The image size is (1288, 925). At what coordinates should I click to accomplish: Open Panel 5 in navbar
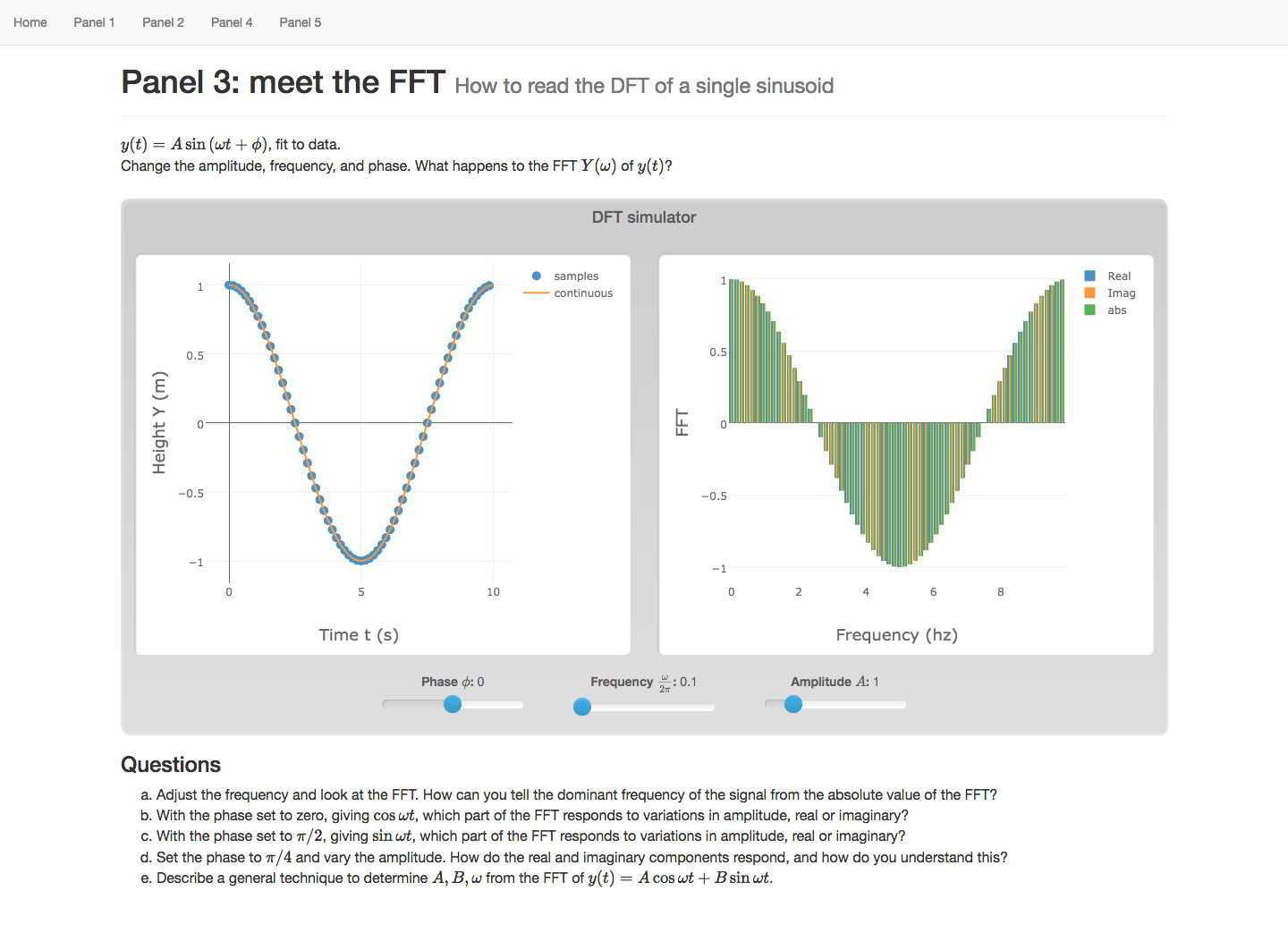click(300, 22)
